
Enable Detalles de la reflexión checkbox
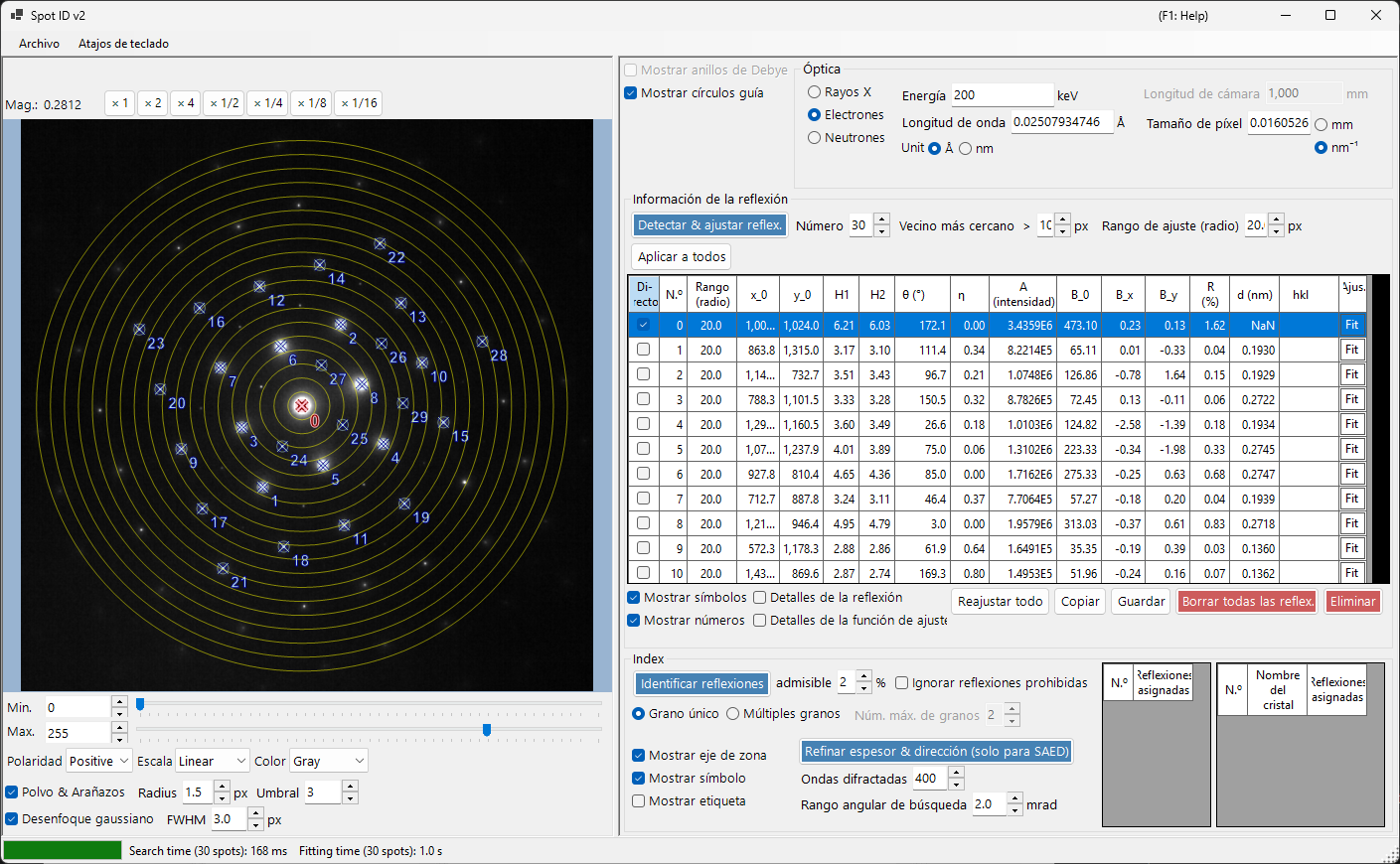[760, 598]
